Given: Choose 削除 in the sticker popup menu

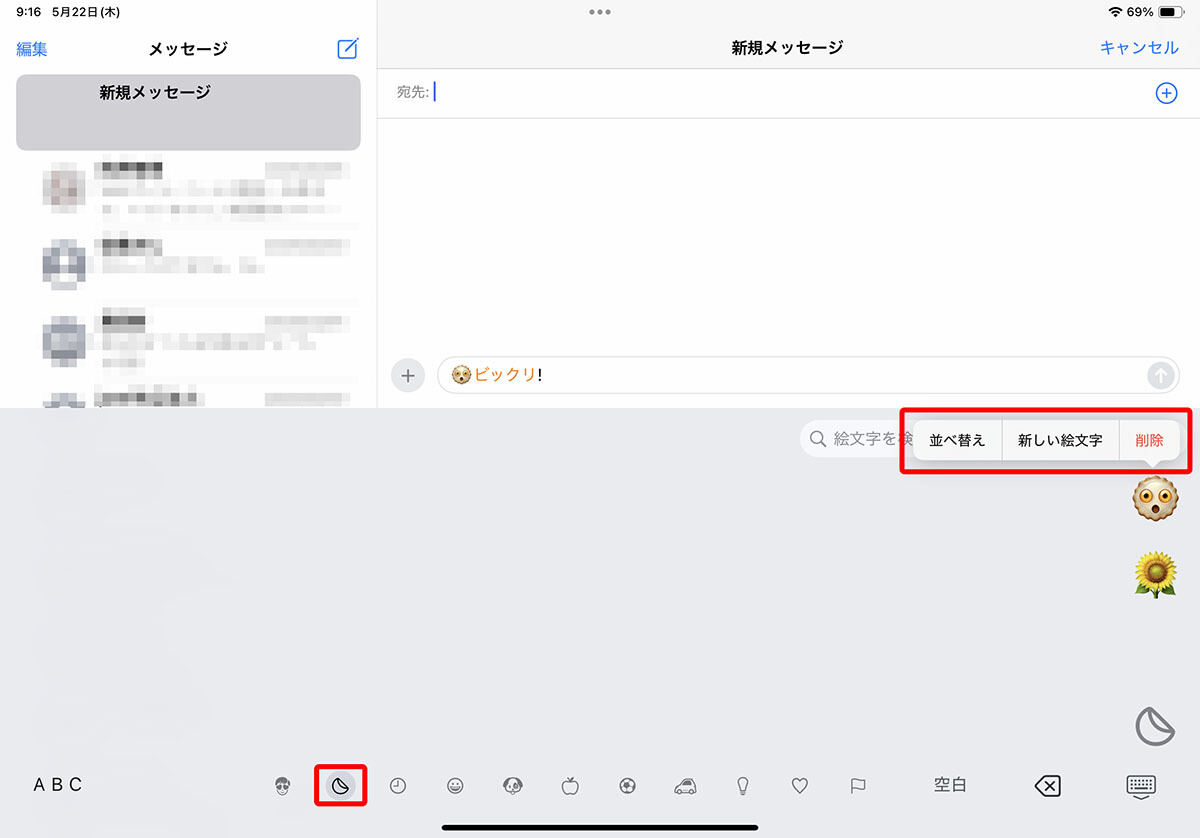Looking at the screenshot, I should [1149, 440].
